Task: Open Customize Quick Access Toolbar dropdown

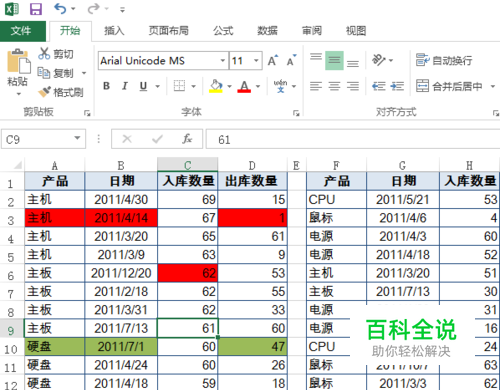Action: (122, 10)
